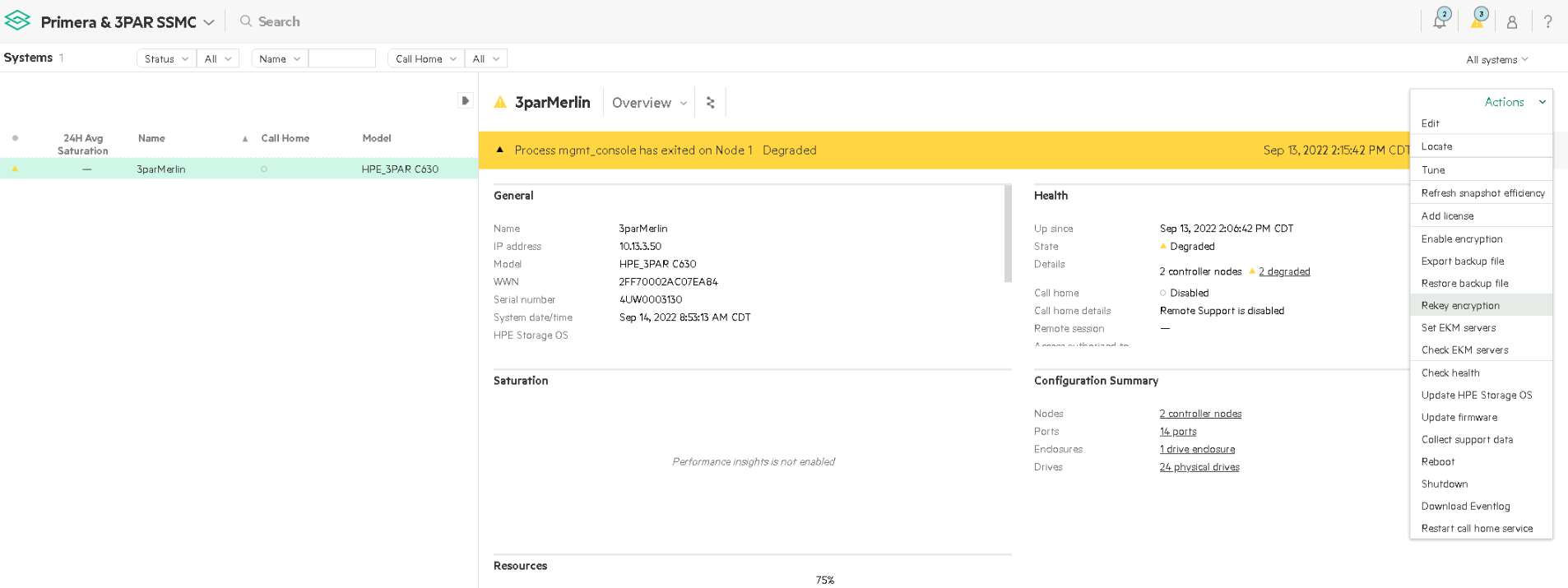Open the Primera & 3PAR SSMC main menu
The width and height of the screenshot is (1568, 588).
(128, 22)
